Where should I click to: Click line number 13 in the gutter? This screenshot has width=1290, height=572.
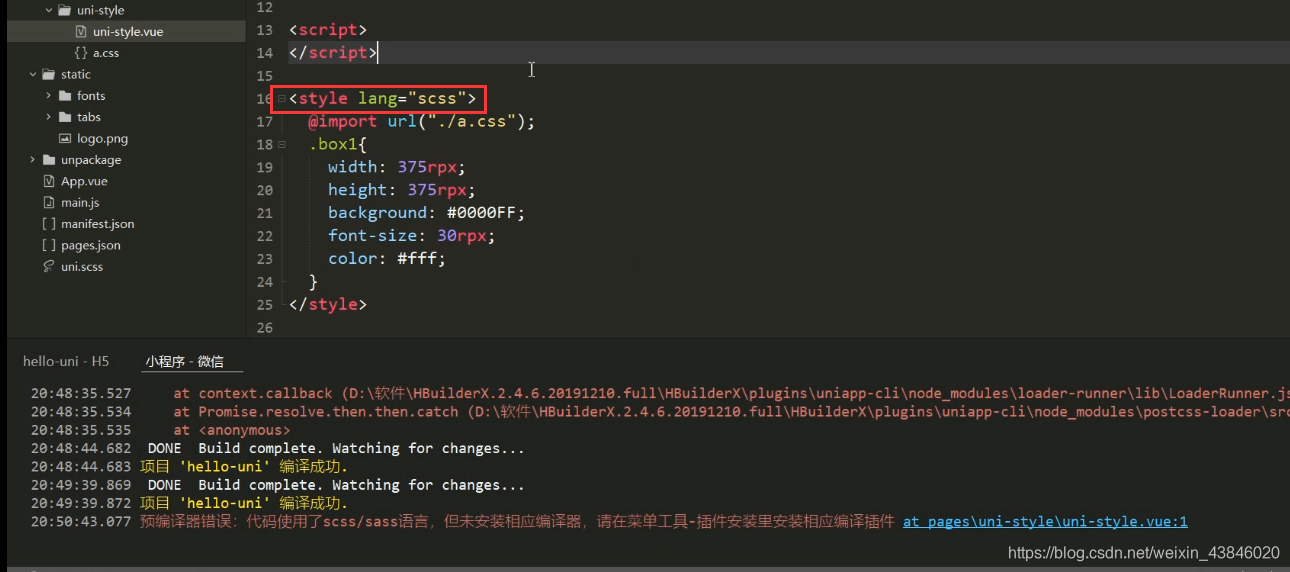264,31
